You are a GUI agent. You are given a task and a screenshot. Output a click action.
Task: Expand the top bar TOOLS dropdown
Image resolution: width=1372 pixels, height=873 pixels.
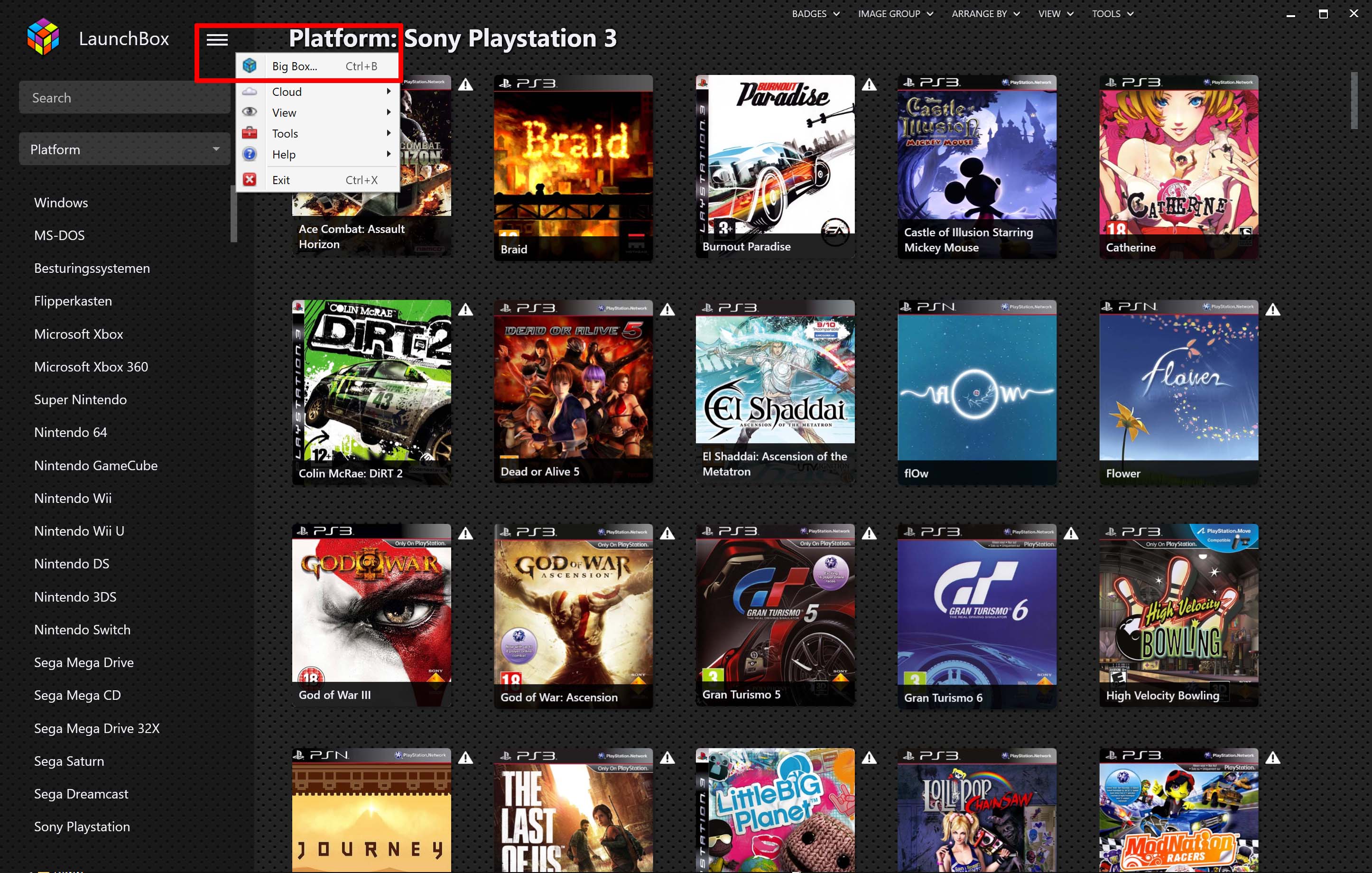pos(1112,14)
